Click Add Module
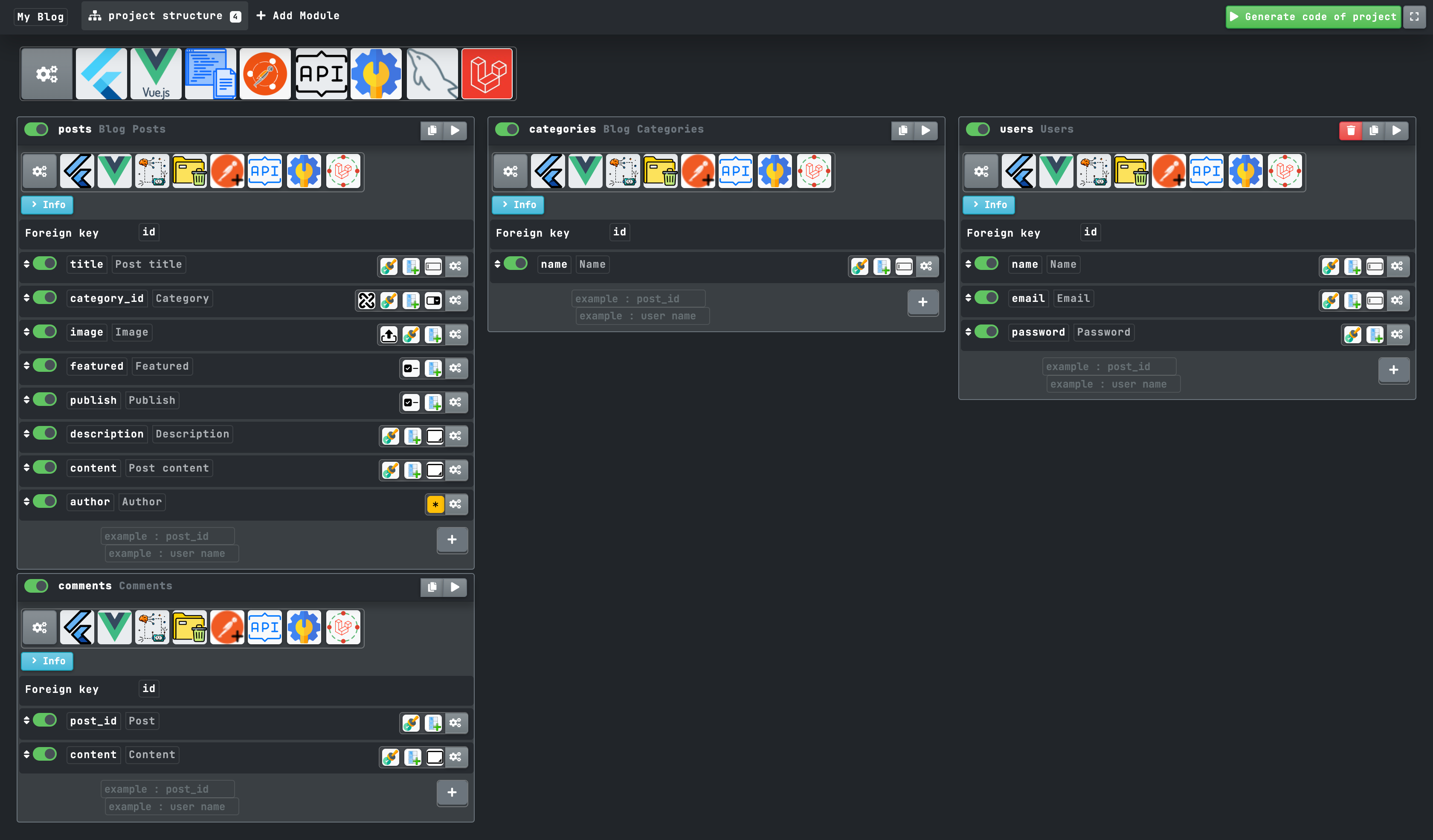The width and height of the screenshot is (1433, 840). [298, 16]
